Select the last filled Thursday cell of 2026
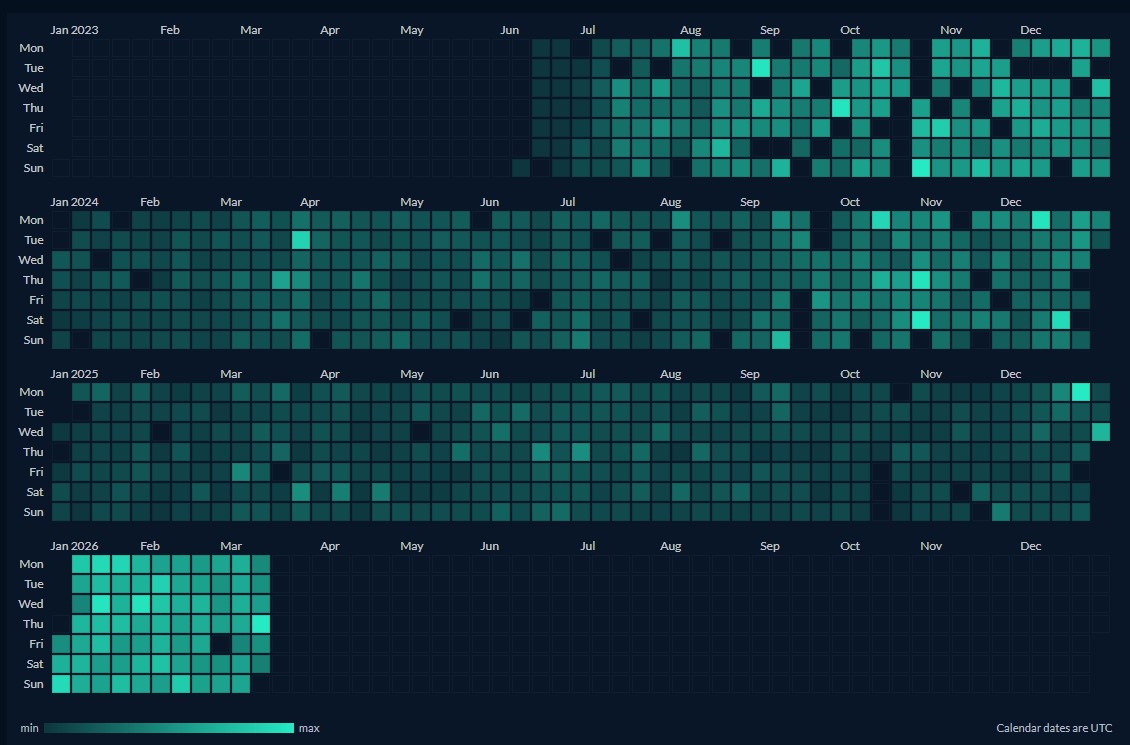The width and height of the screenshot is (1130, 745). 261,624
